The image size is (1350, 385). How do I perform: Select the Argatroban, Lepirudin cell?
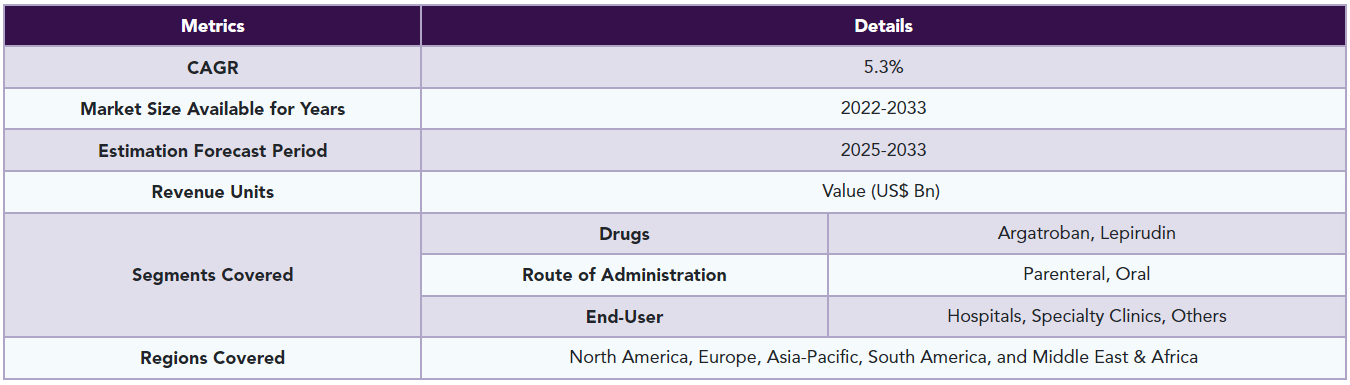click(1087, 234)
